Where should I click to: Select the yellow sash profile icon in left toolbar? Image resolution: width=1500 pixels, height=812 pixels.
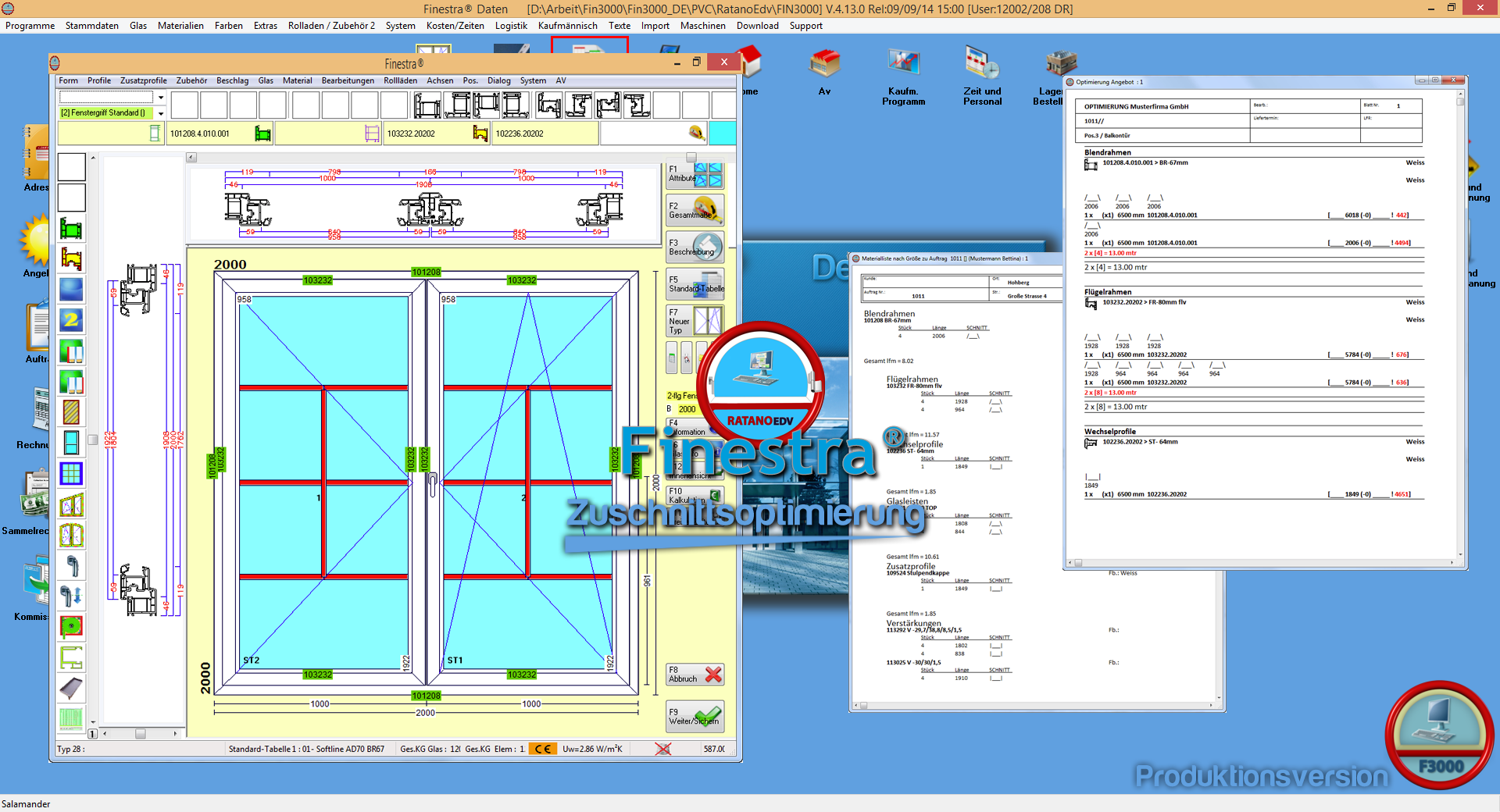click(x=71, y=258)
